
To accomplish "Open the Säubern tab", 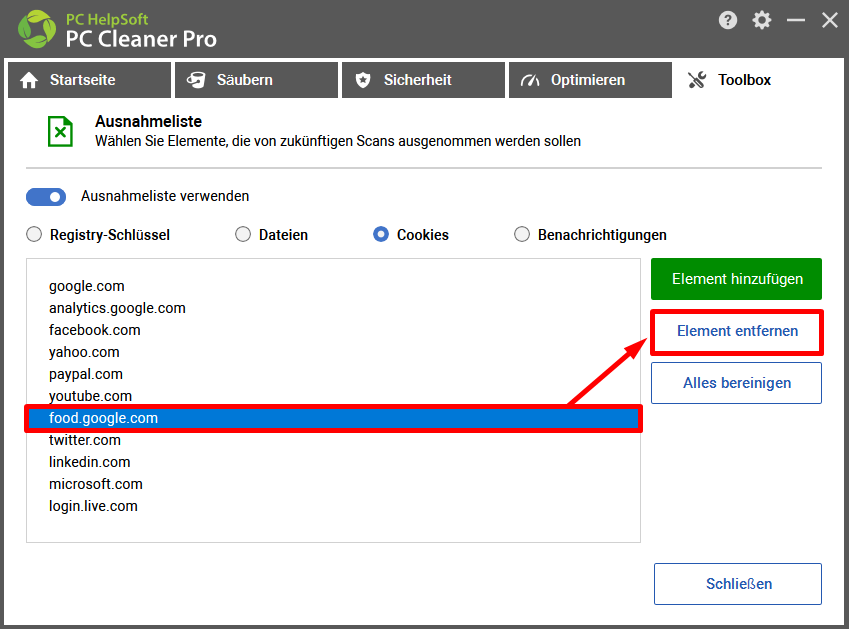I will (256, 80).
